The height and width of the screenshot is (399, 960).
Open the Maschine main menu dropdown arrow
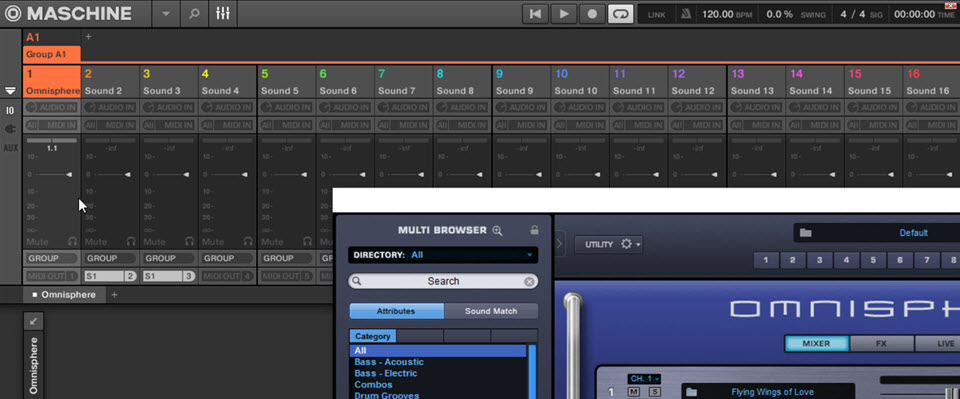click(165, 13)
